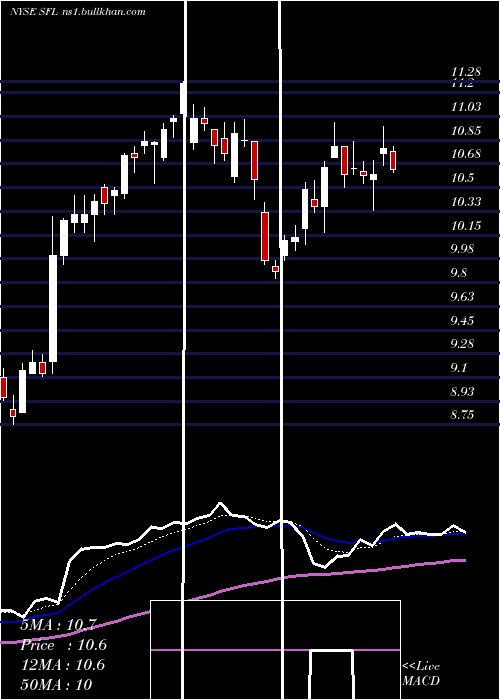Click the 9.98 price axis label

click(462, 249)
